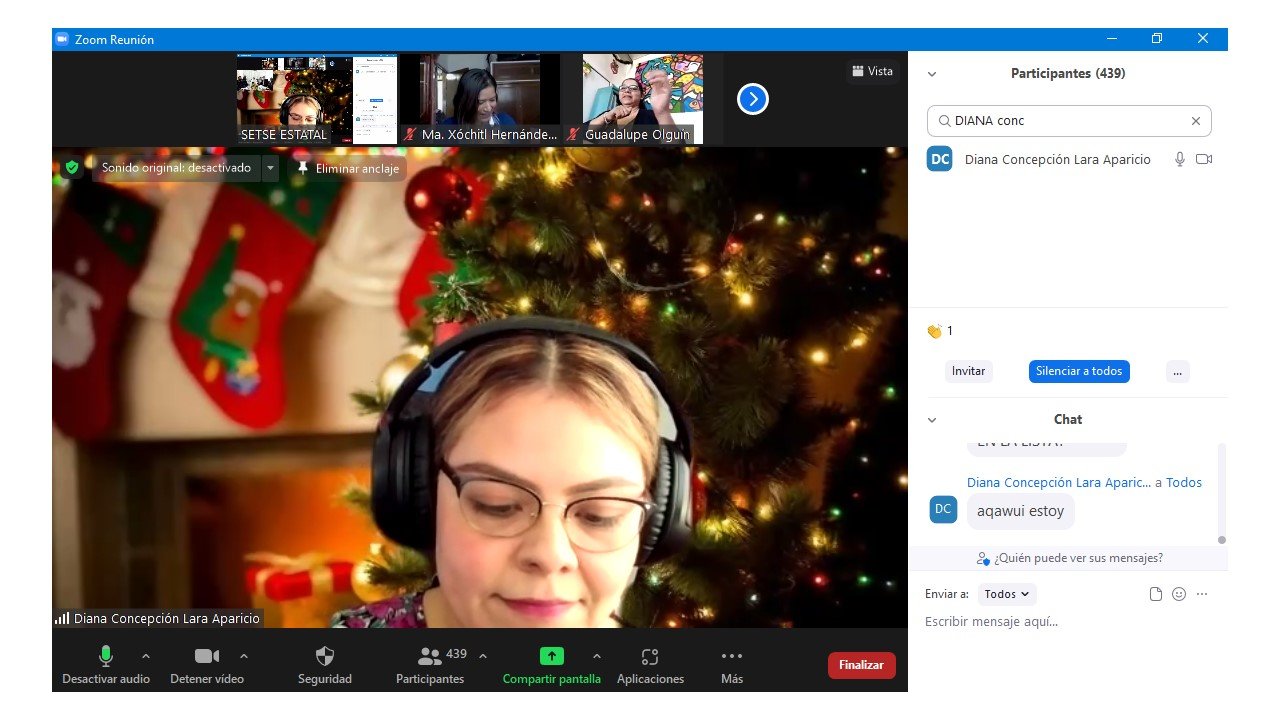Expand audio options arrow beside microphone

146,656
